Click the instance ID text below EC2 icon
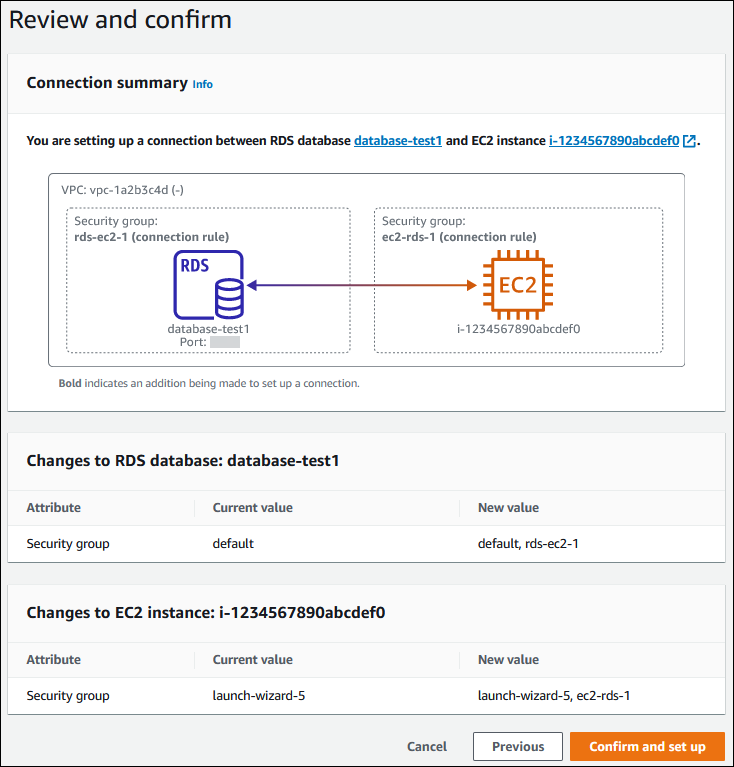This screenshot has width=734, height=767. click(x=517, y=328)
